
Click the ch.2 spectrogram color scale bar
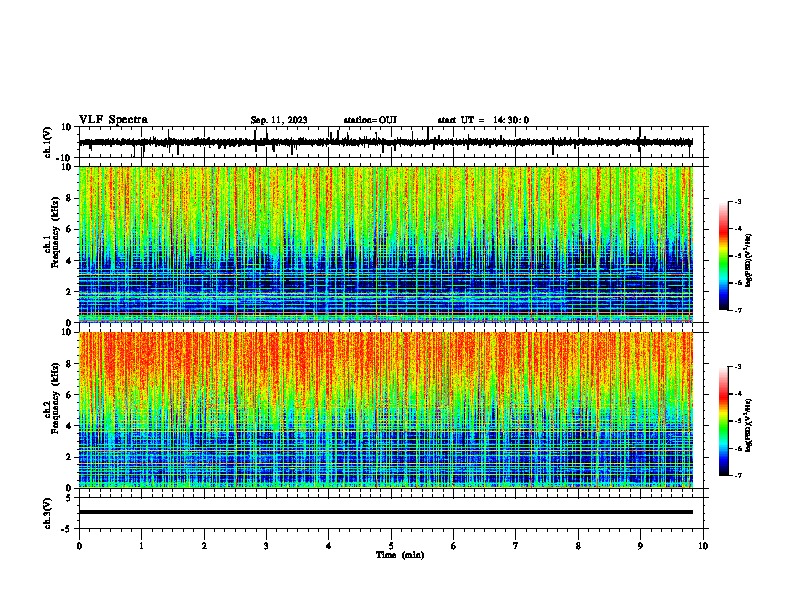pos(724,421)
